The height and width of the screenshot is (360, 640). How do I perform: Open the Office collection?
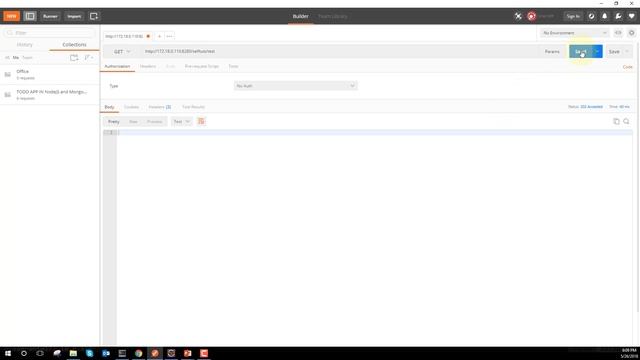[x=50, y=74]
